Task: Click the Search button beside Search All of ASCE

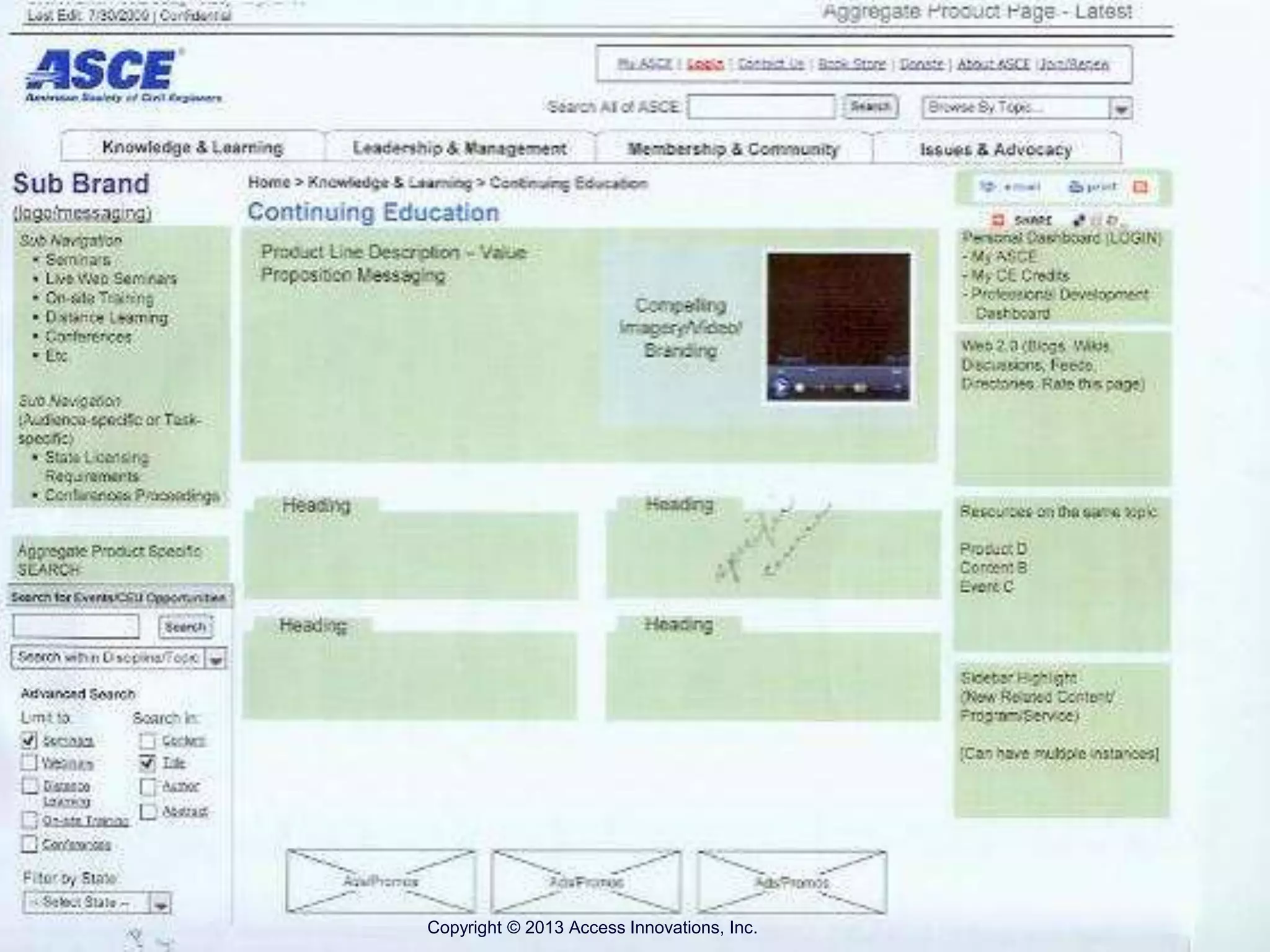Action: [x=870, y=107]
